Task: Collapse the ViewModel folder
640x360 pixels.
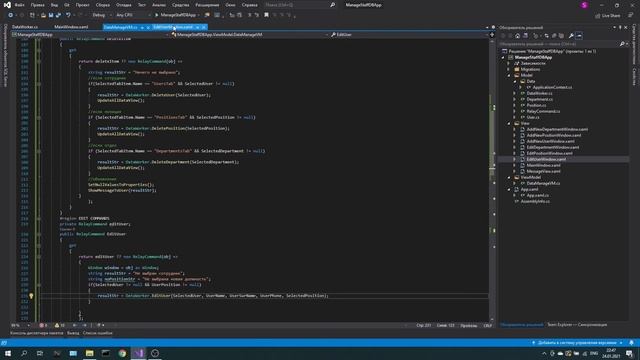Action: [x=509, y=178]
